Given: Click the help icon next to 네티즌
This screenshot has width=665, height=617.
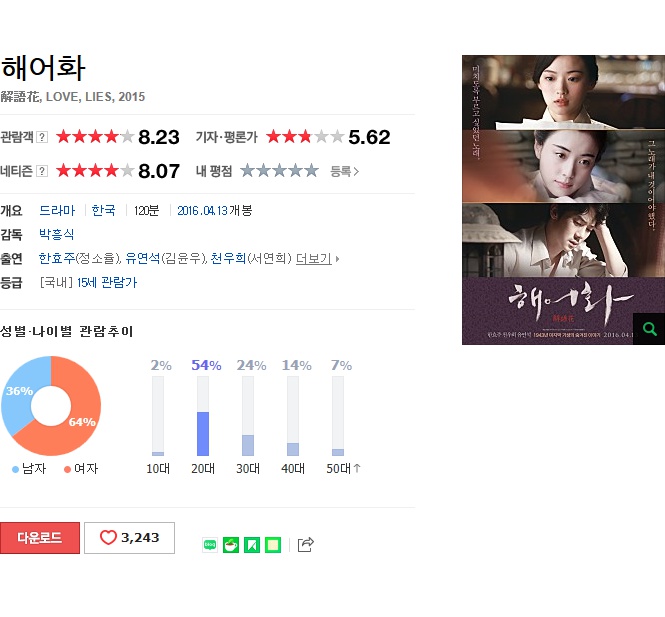Looking at the screenshot, I should (42, 171).
